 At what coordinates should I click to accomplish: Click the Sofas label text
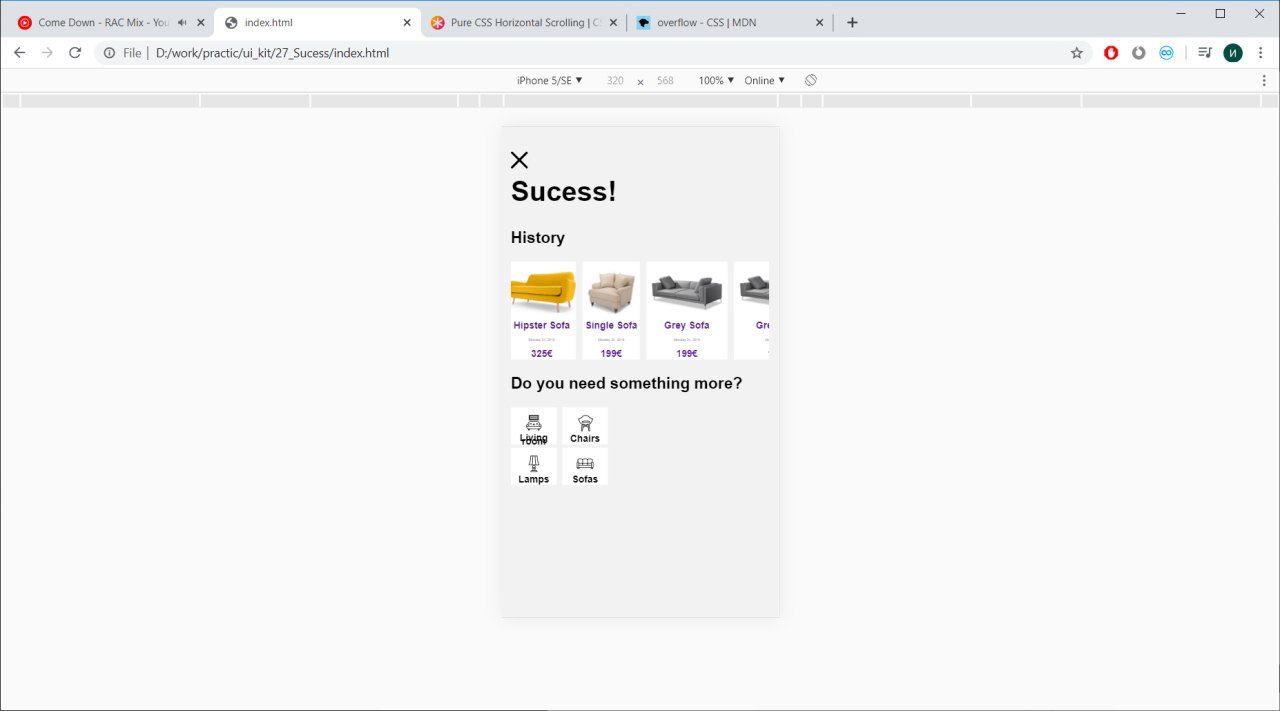tap(585, 479)
